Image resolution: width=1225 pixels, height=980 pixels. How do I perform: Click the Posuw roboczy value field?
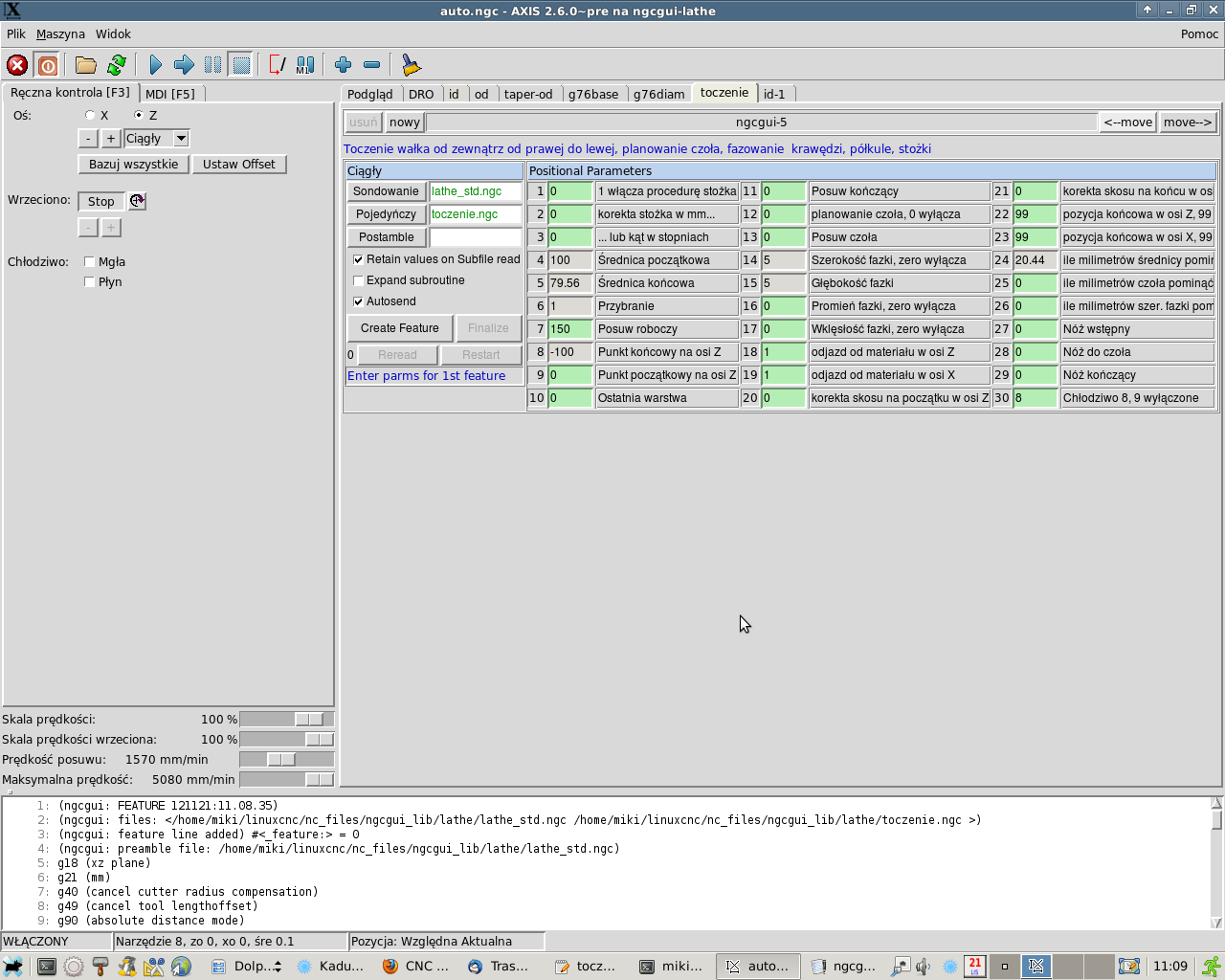click(570, 329)
